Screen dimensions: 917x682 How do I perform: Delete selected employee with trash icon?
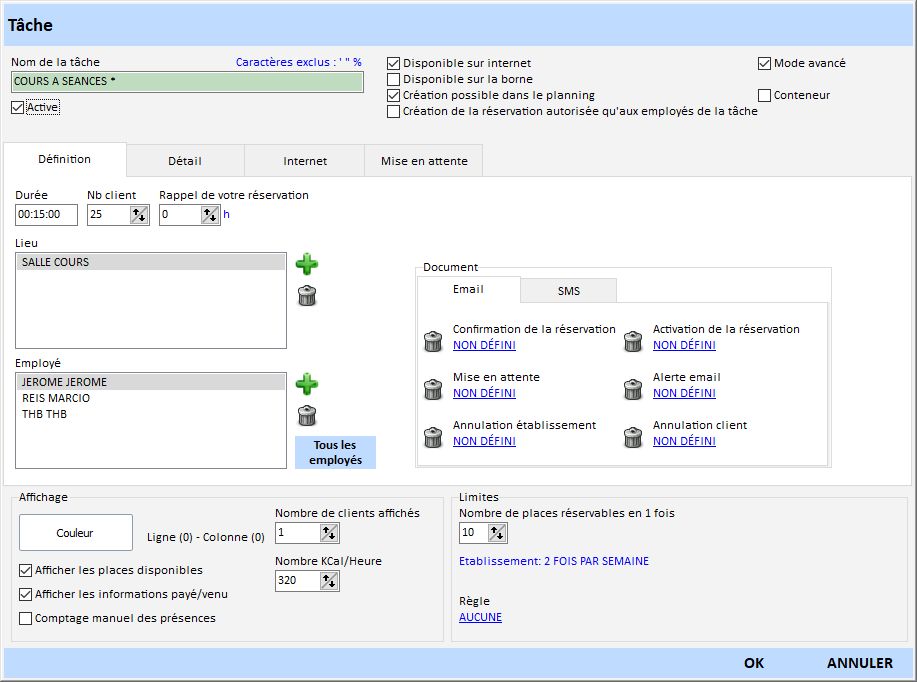(x=307, y=416)
